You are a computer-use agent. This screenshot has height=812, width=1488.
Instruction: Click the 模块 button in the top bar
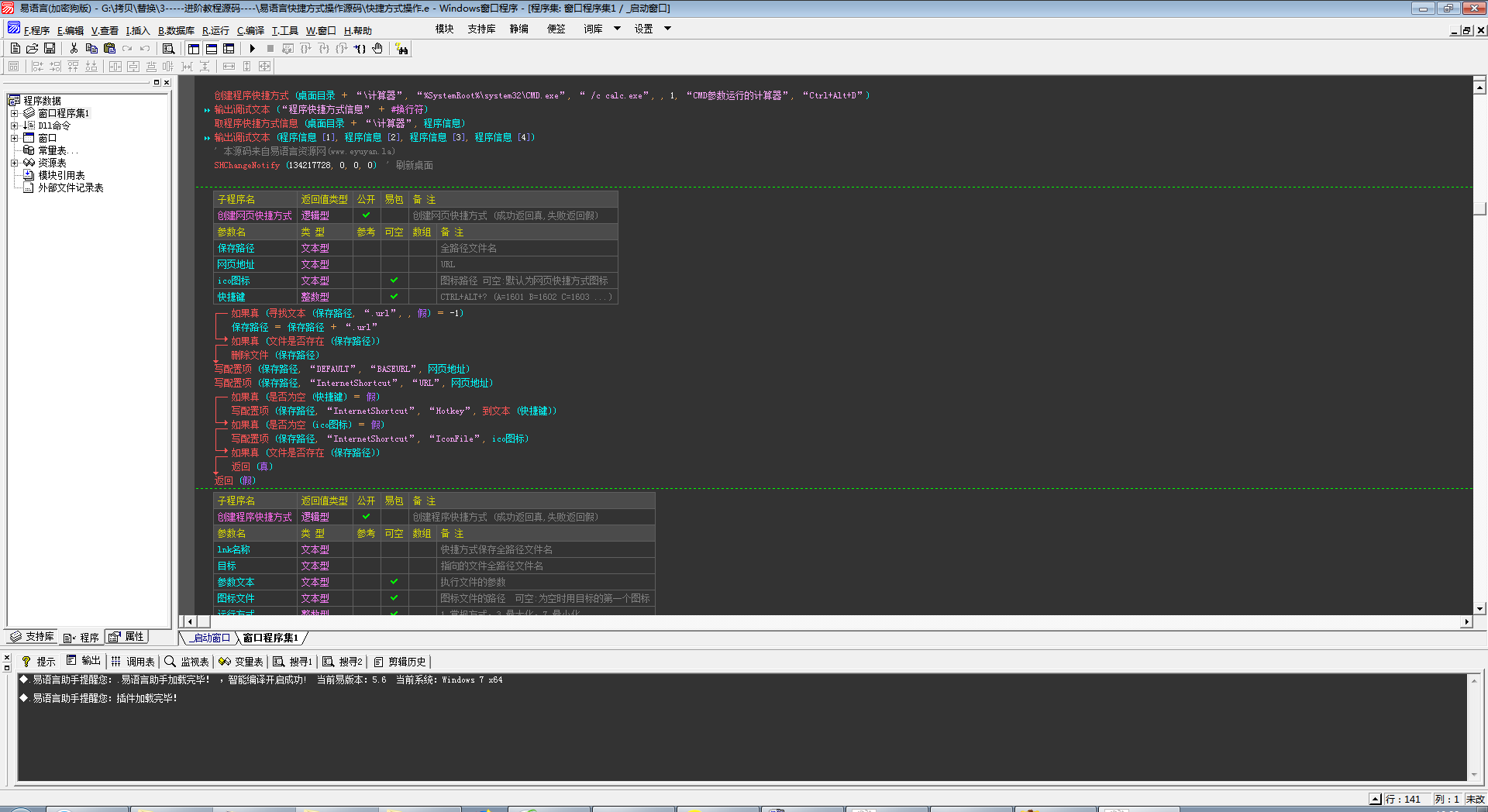point(444,29)
